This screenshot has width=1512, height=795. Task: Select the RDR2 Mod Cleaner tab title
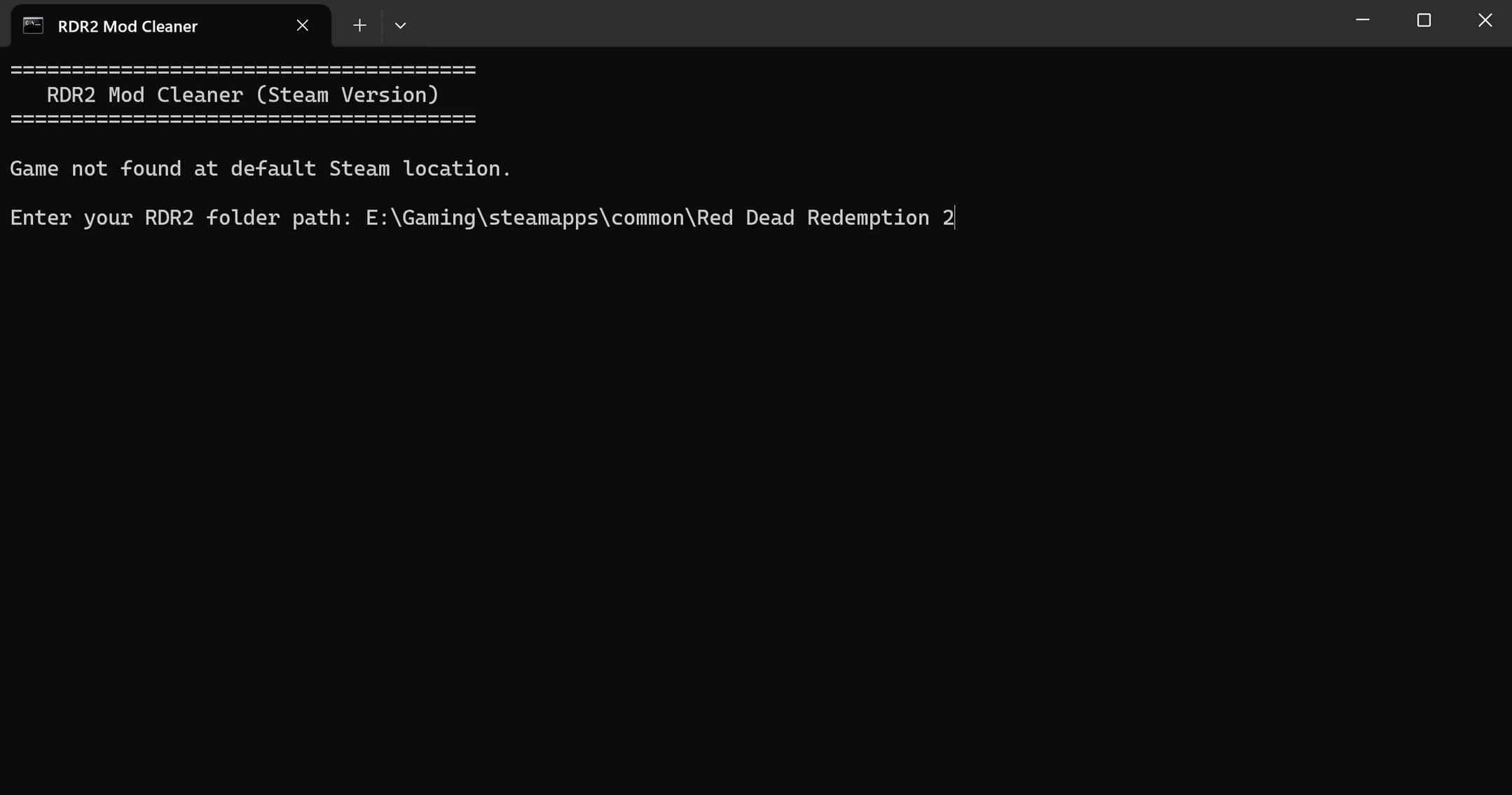[128, 27]
